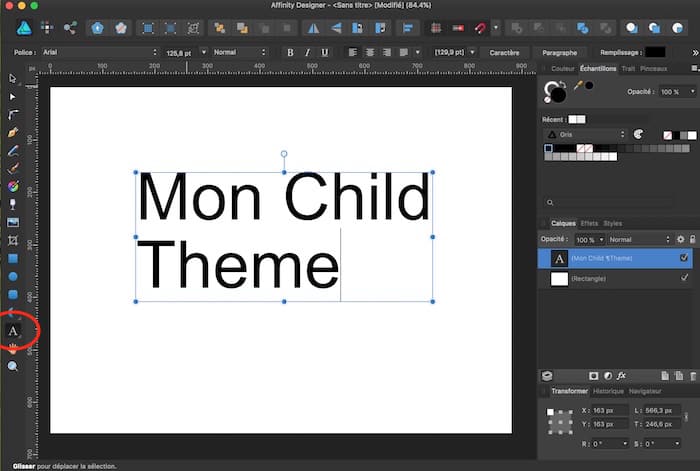Lock the layer with the padlock icon

tap(692, 239)
